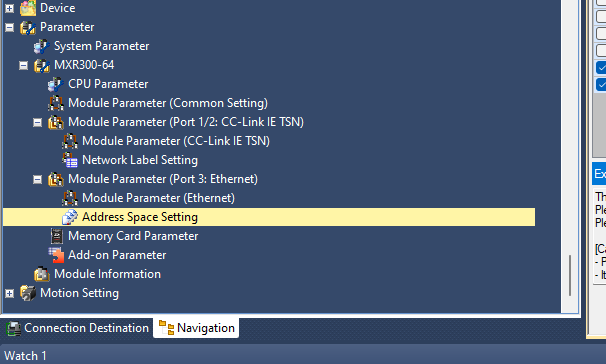606x364 pixels.
Task: Click the Network Label Setting icon
Action: click(x=70, y=160)
